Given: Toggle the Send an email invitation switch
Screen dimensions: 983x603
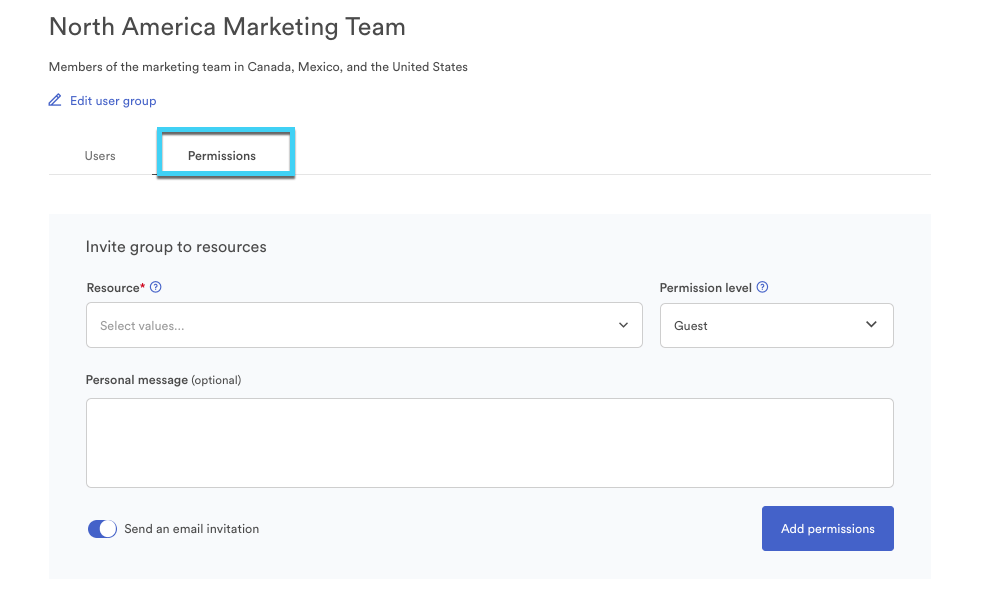Looking at the screenshot, I should point(102,529).
